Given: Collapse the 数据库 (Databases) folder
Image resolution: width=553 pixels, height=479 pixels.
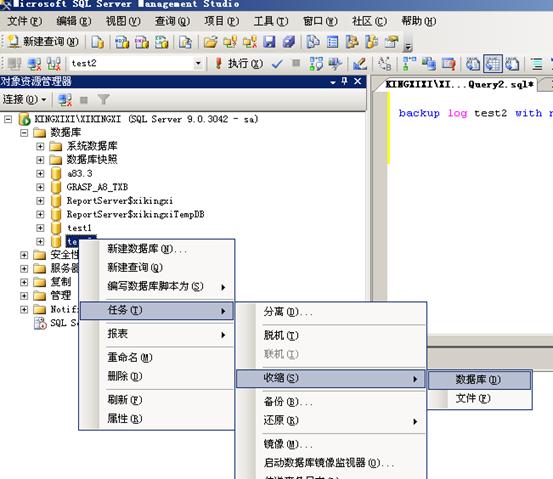Looking at the screenshot, I should click(x=24, y=133).
